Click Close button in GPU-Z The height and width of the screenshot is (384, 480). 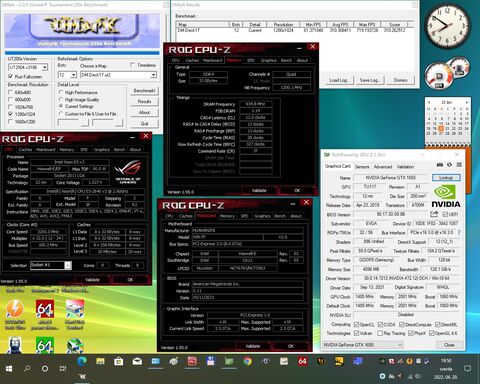(x=449, y=345)
